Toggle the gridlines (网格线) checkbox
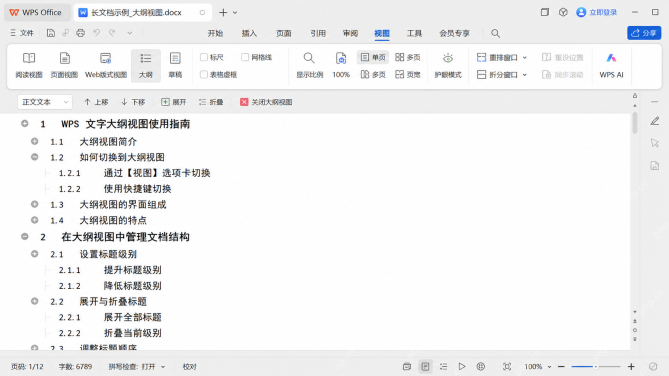 tap(245, 57)
